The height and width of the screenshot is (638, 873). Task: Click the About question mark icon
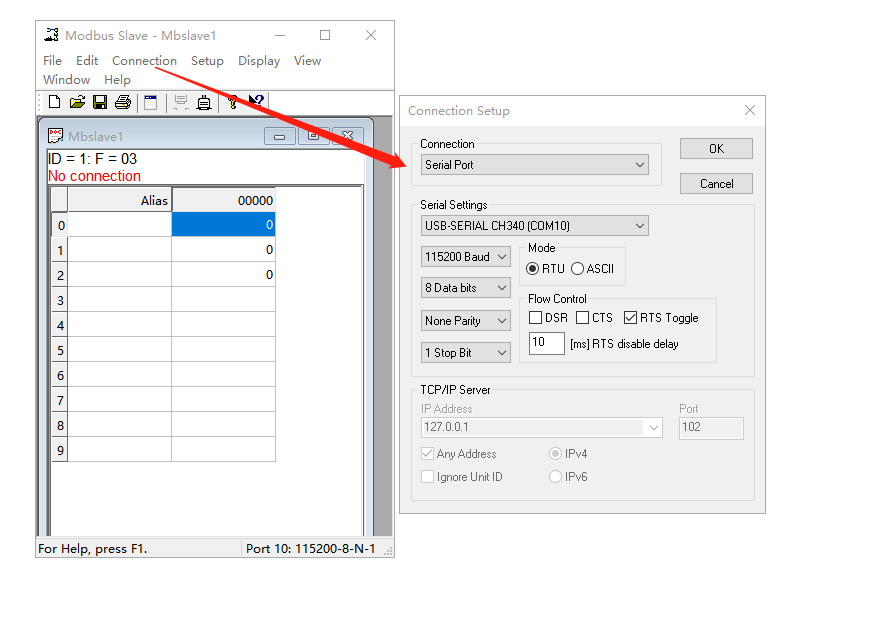click(x=233, y=102)
